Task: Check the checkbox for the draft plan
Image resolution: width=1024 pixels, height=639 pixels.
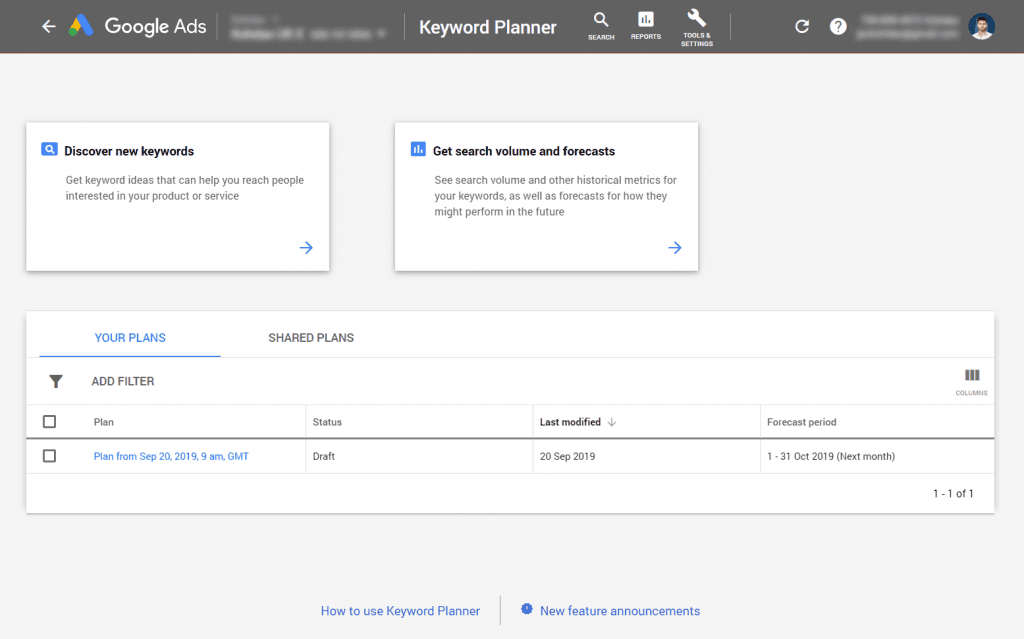Action: pos(49,455)
